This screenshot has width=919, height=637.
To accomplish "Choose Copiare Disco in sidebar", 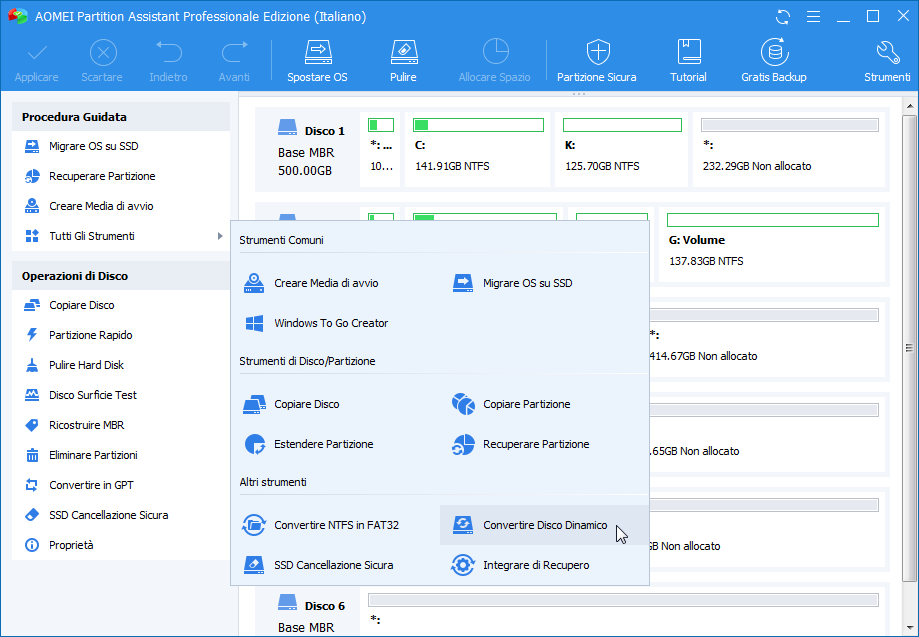I will click(x=120, y=305).
